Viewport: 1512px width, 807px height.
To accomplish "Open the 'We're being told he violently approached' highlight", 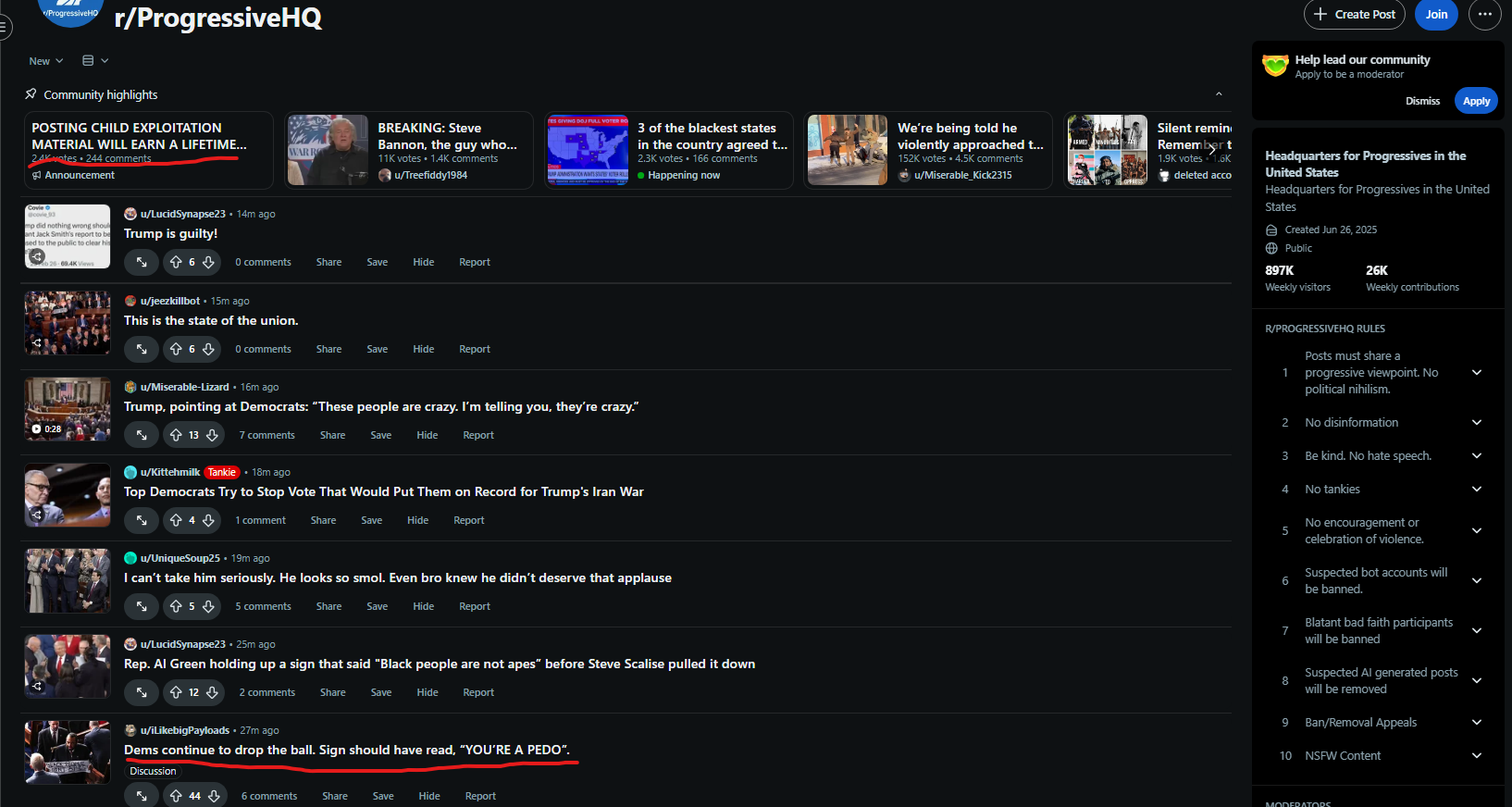I will pyautogui.click(x=928, y=150).
